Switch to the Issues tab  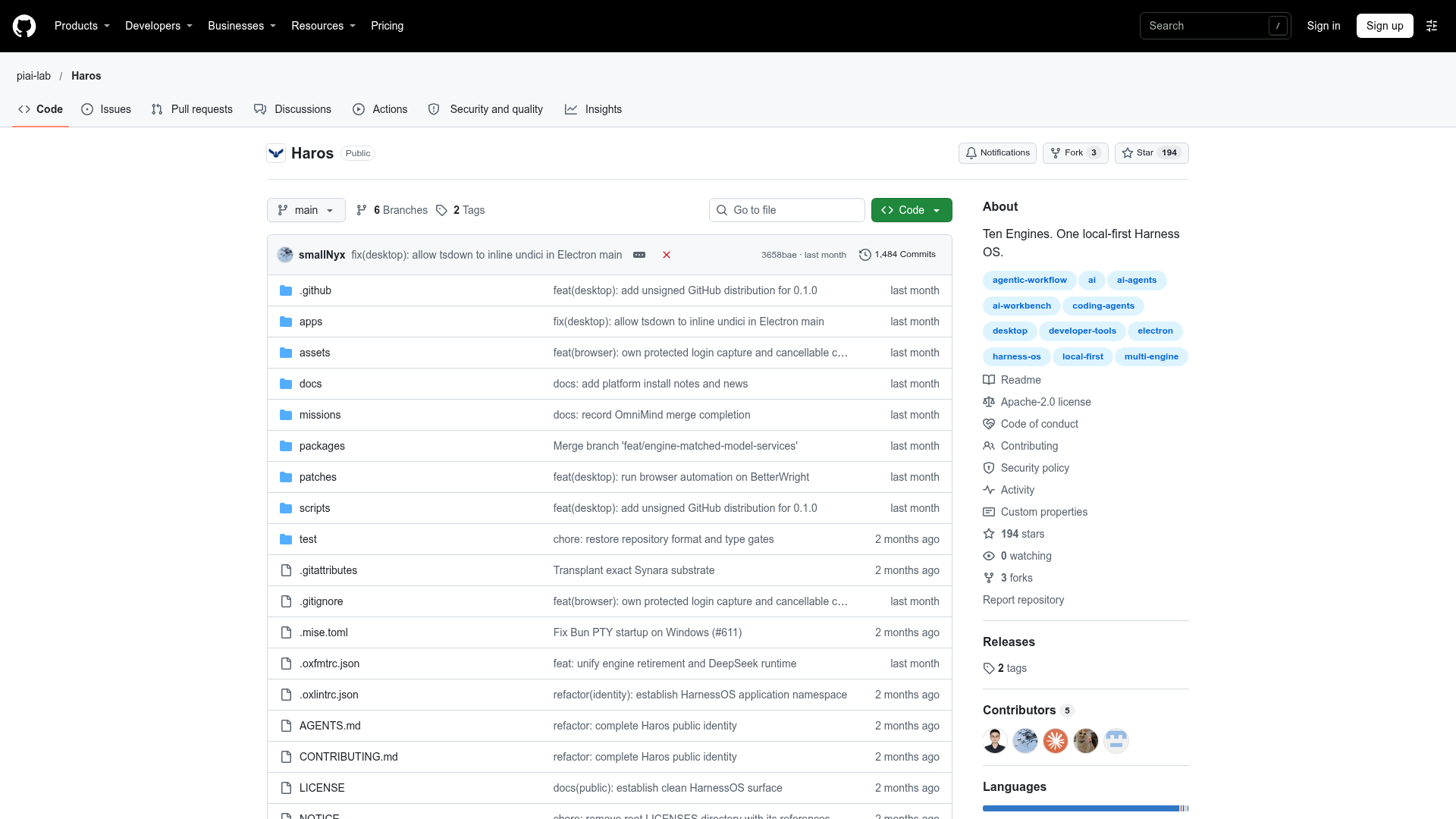click(106, 109)
